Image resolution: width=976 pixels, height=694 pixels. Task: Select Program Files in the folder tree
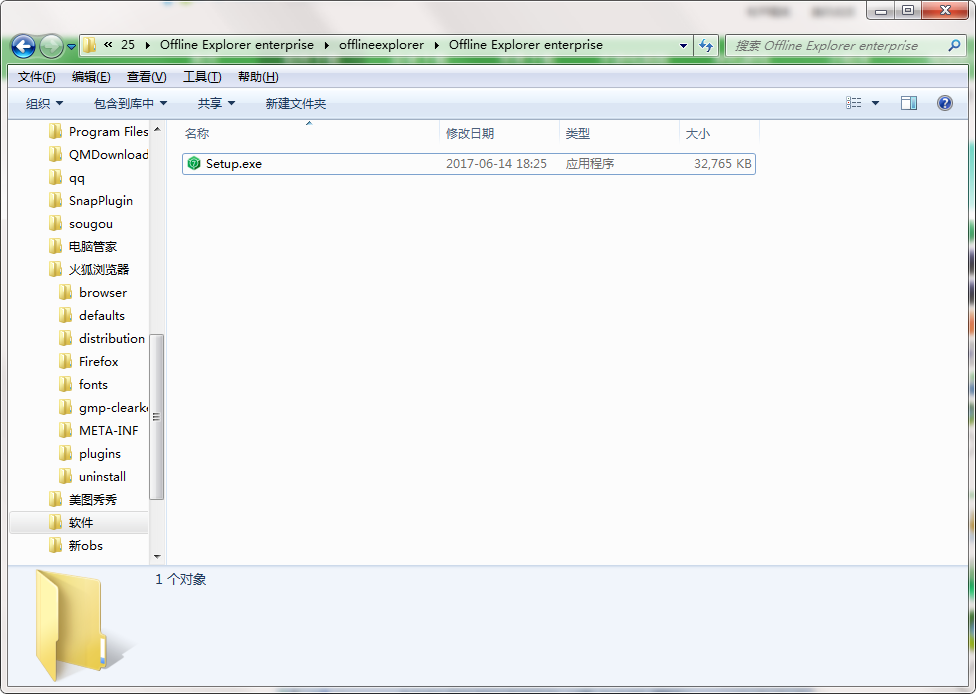click(98, 131)
